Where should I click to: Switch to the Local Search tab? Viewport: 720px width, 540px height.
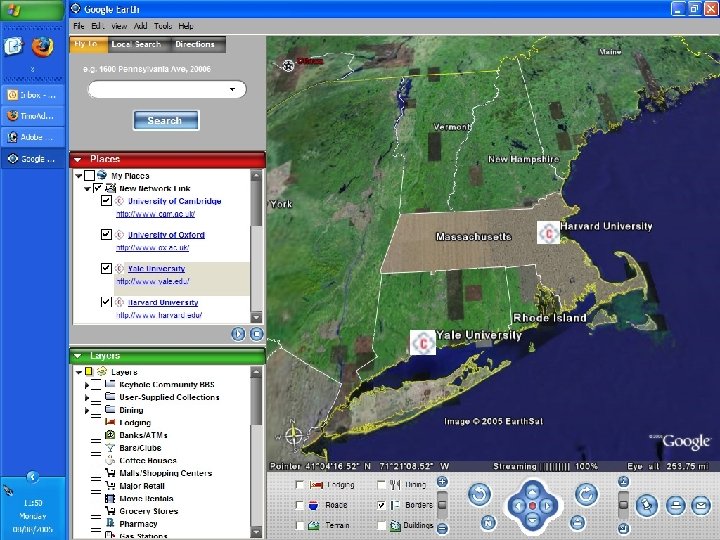pyautogui.click(x=136, y=45)
